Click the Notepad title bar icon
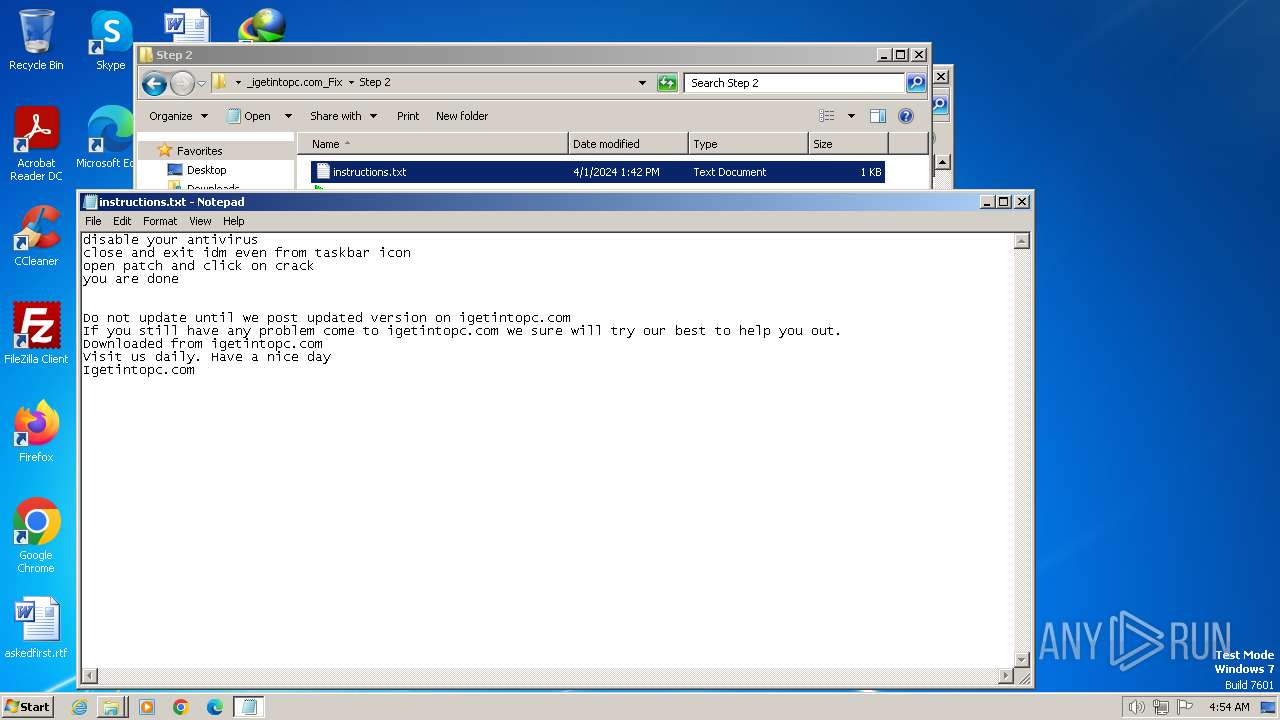 [x=90, y=202]
